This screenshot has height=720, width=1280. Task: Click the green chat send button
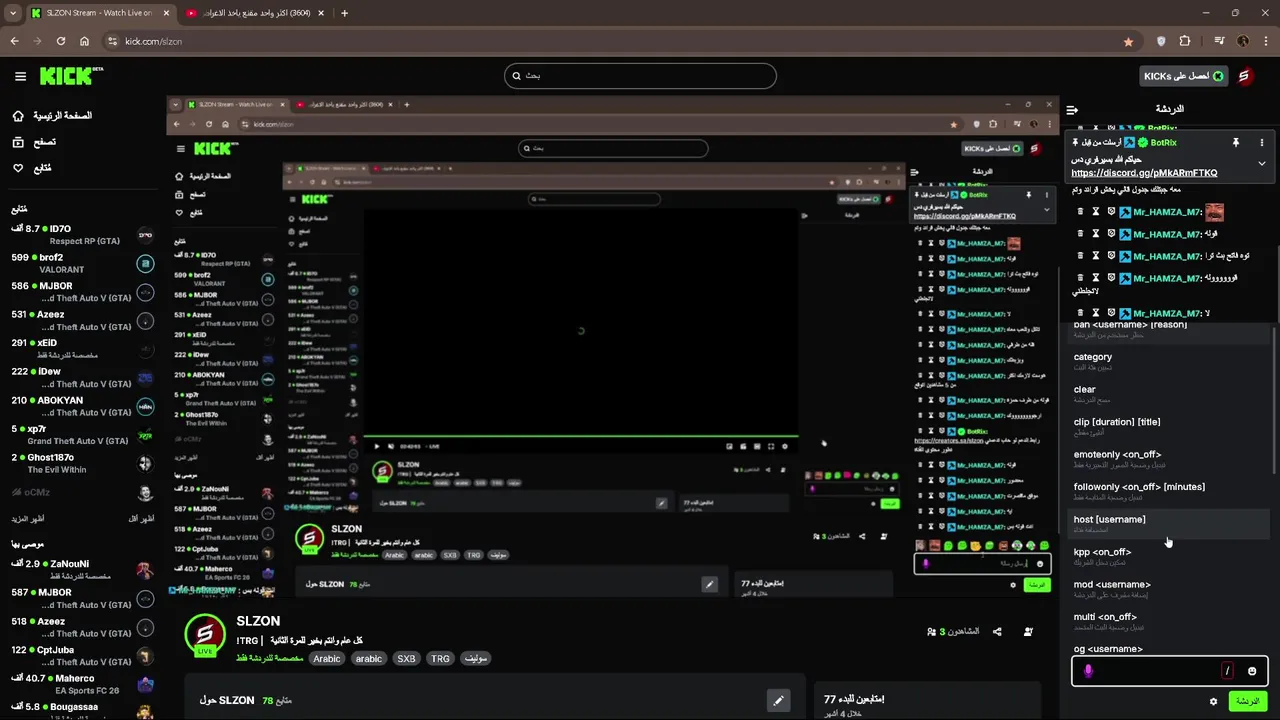pyautogui.click(x=1248, y=701)
